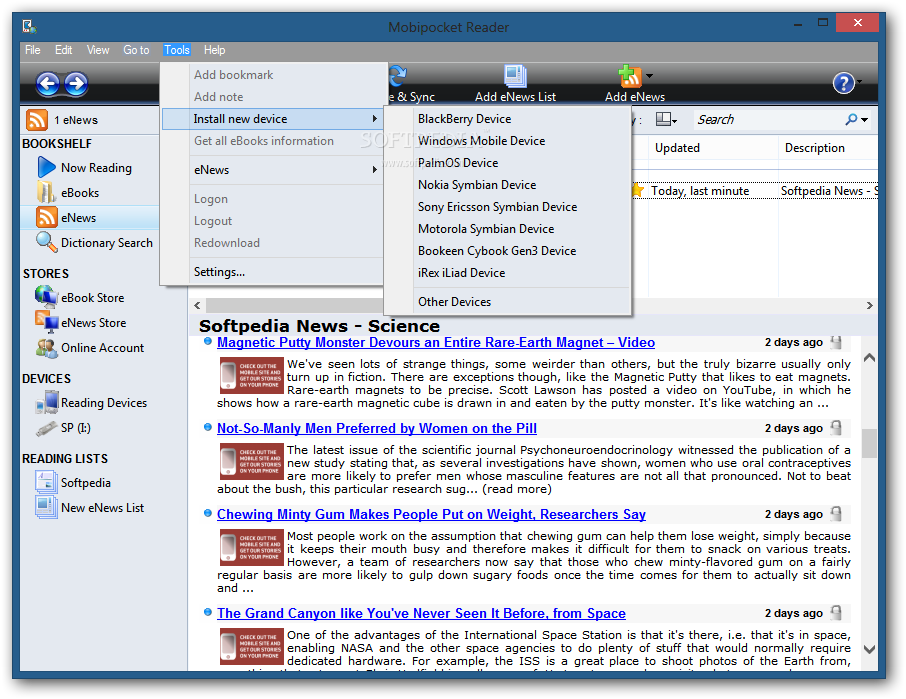This screenshot has width=906, height=699.
Task: Select eBooks in the bookshelf
Action: click(80, 193)
